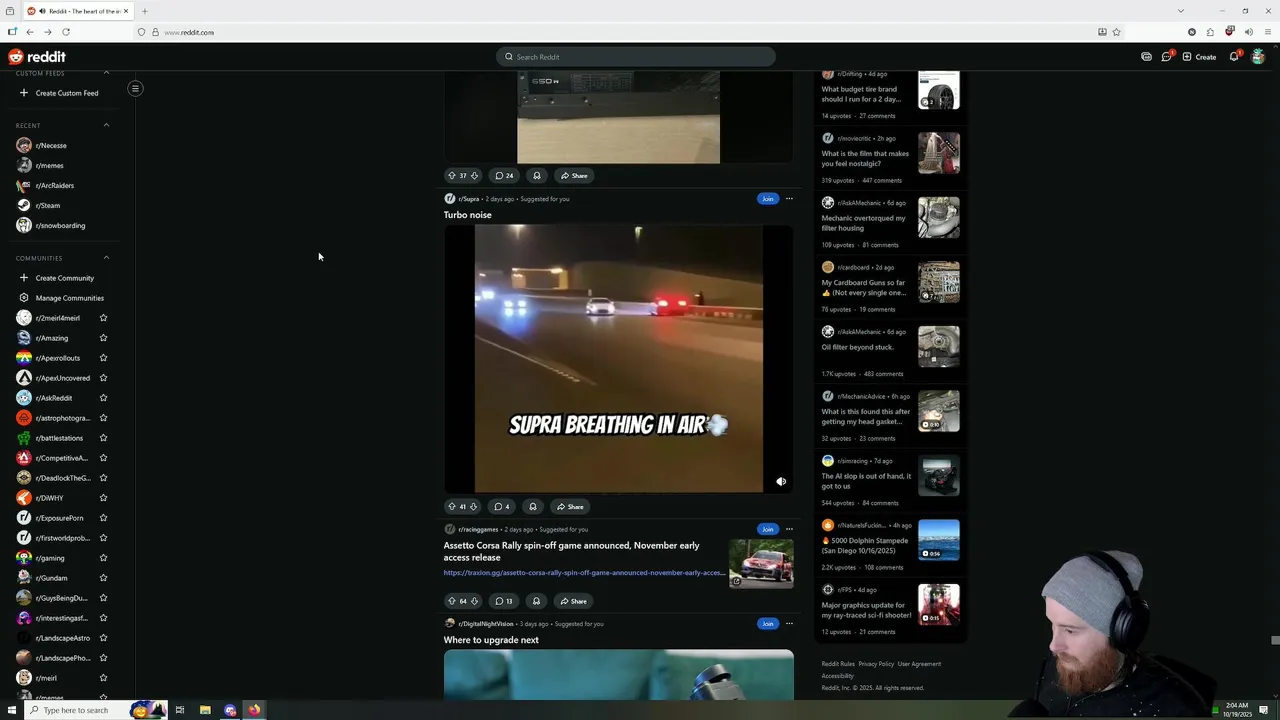Favorite r/gaming with star
1280x720 pixels.
click(103, 558)
